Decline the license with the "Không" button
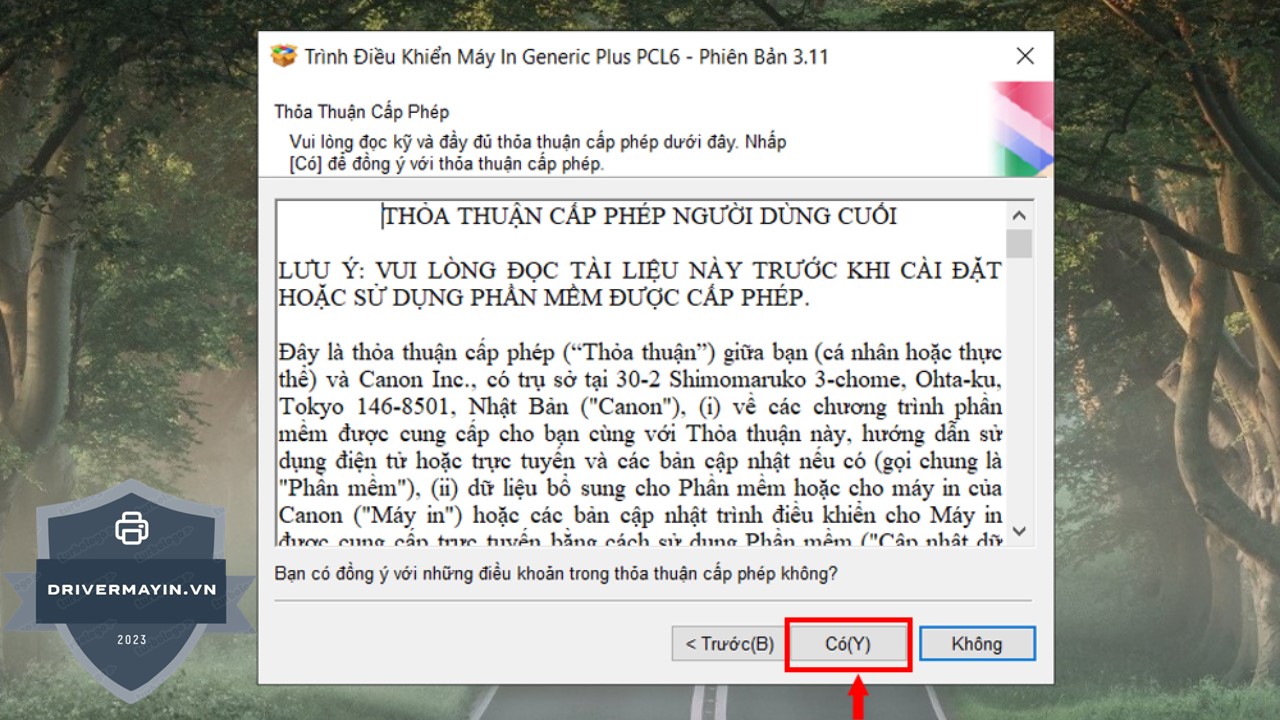This screenshot has width=1280, height=720. (x=977, y=644)
